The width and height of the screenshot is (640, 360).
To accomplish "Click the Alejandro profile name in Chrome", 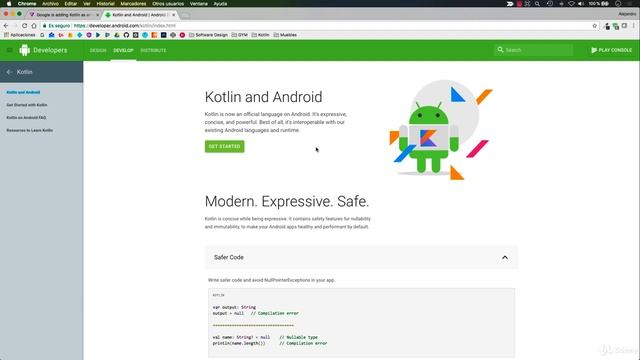I will tap(627, 14).
